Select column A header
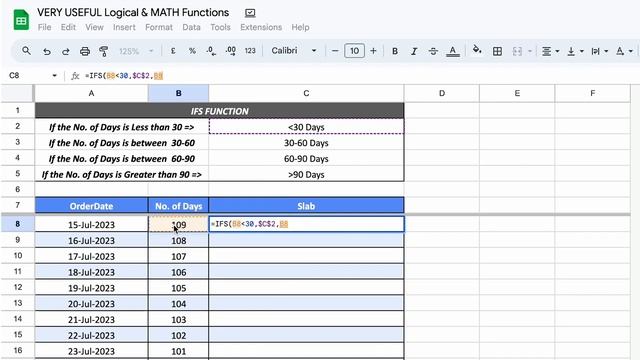This screenshot has width=640, height=360. tap(91, 93)
